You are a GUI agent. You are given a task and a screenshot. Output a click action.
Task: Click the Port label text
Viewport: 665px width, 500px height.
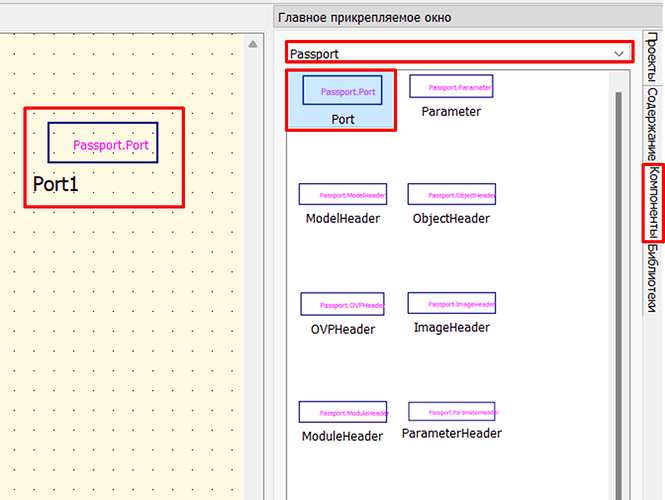(343, 120)
